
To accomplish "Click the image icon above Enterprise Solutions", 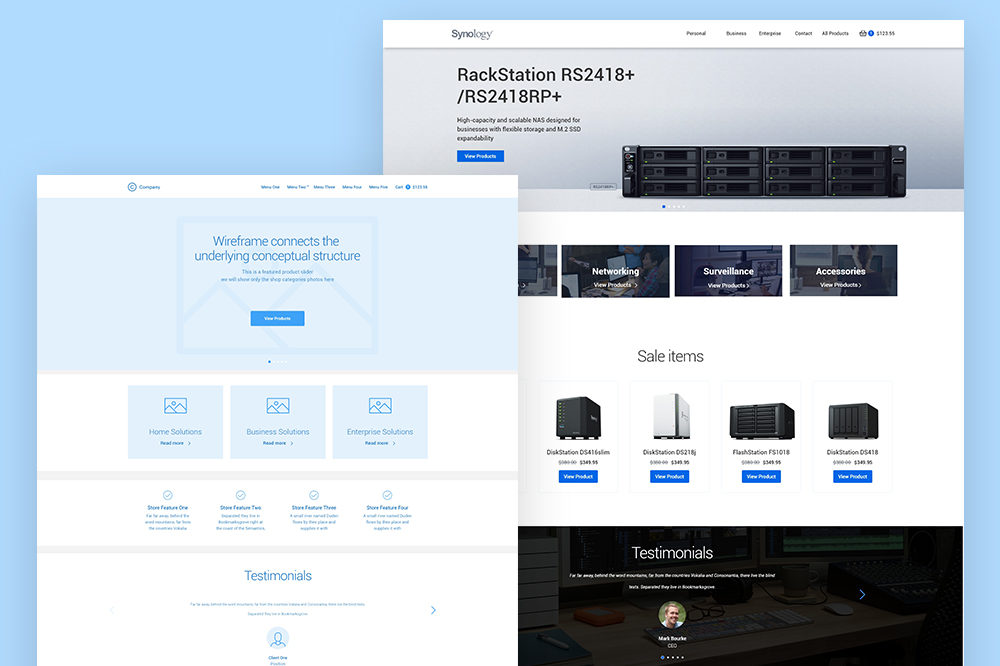I will [x=380, y=406].
